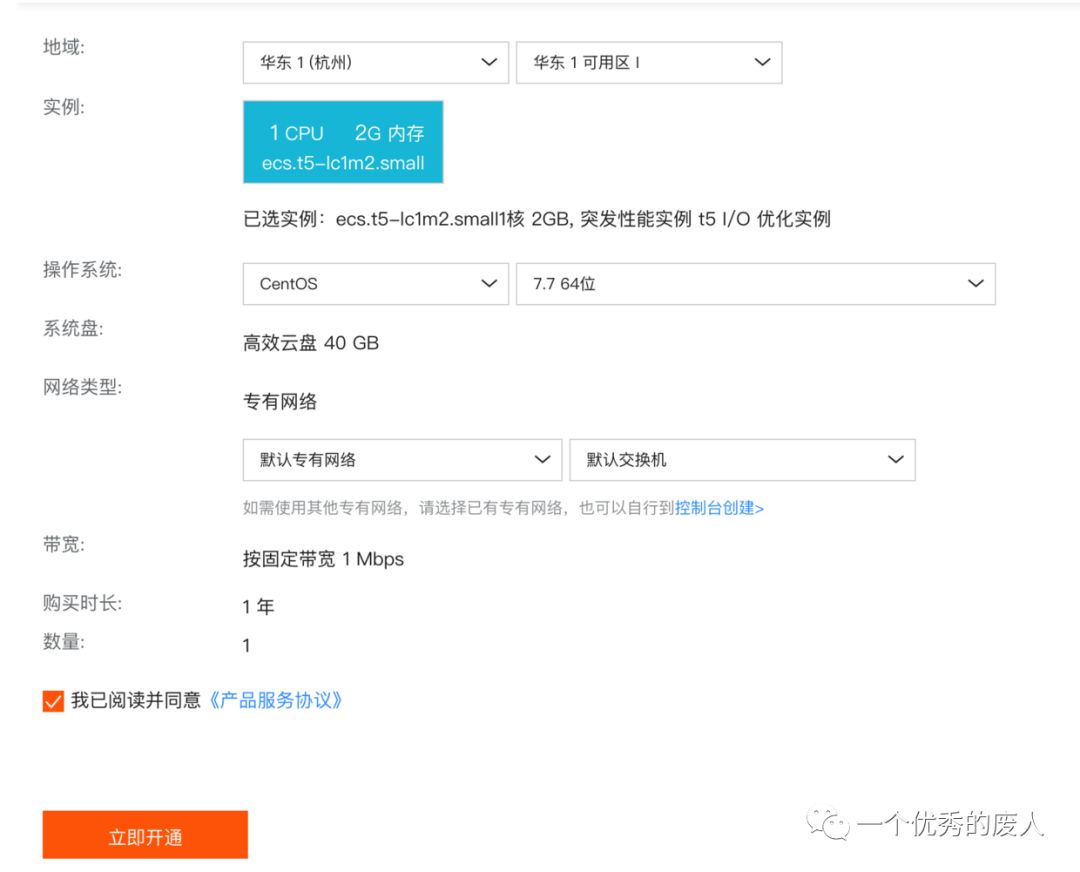Screen dimensions: 1080x872
Task: Uncheck the 我已阅读并同意 agreement checkbox
Action: click(x=53, y=701)
